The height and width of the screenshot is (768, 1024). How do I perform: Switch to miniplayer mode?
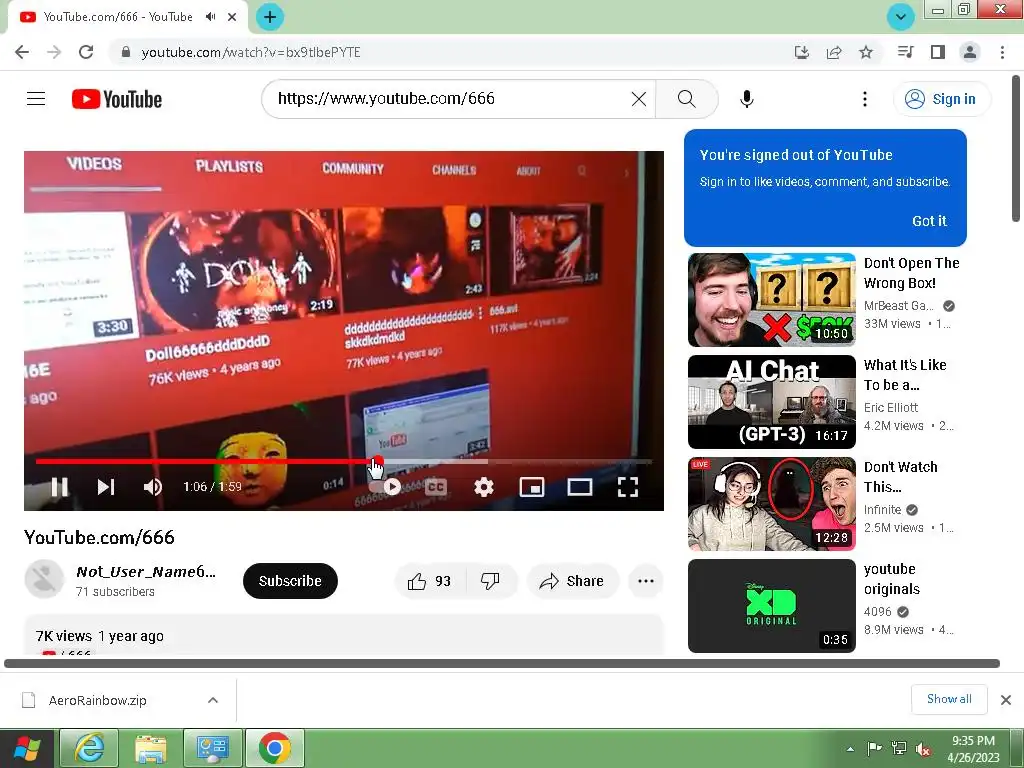point(532,487)
